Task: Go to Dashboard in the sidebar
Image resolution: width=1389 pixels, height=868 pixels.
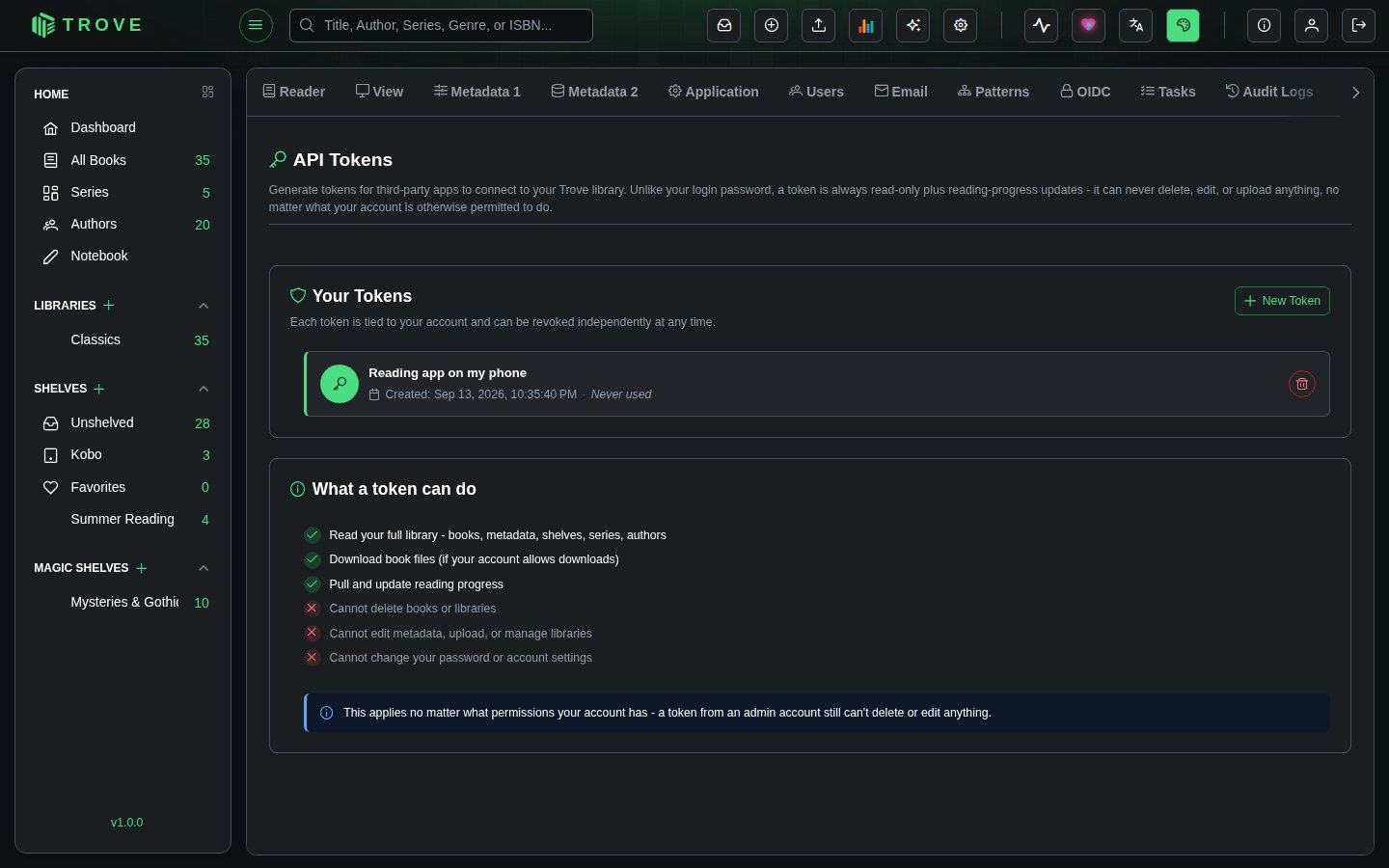Action: point(123,127)
